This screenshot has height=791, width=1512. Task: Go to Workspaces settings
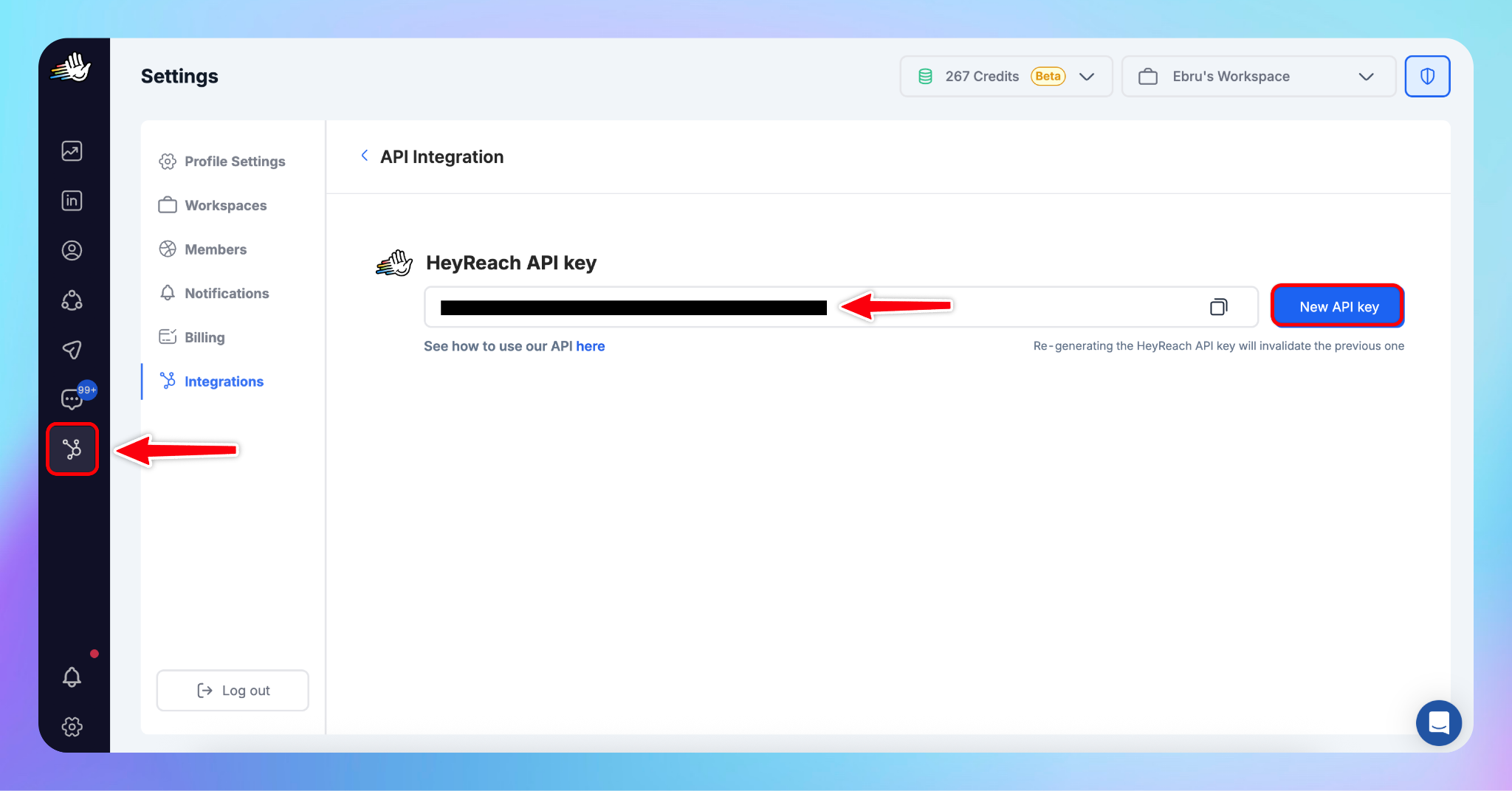213,205
